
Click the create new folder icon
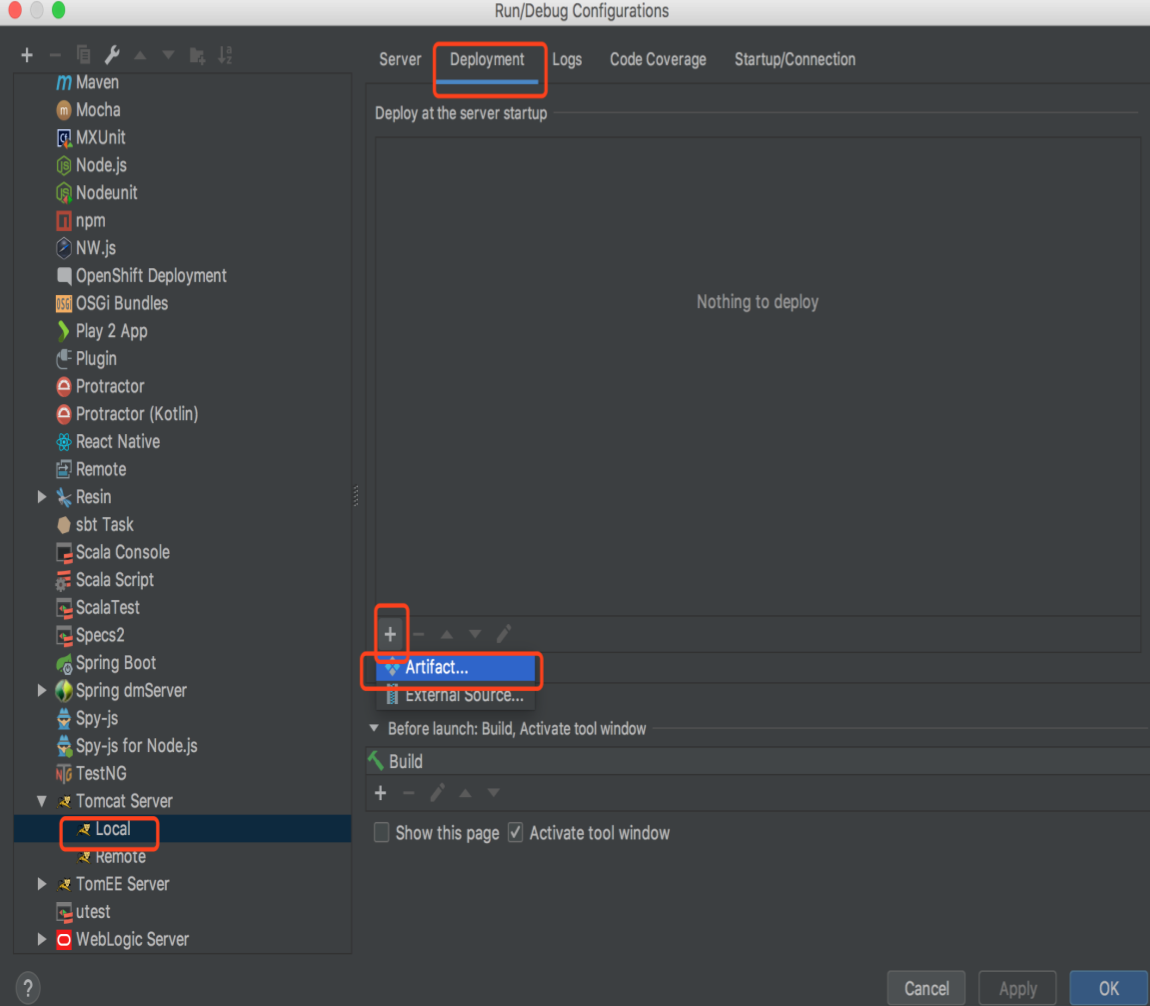[x=197, y=55]
